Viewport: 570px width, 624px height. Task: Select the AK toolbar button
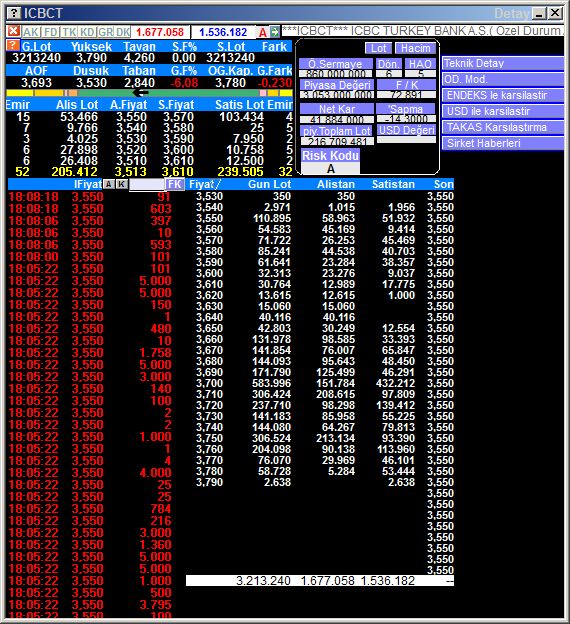click(x=30, y=32)
